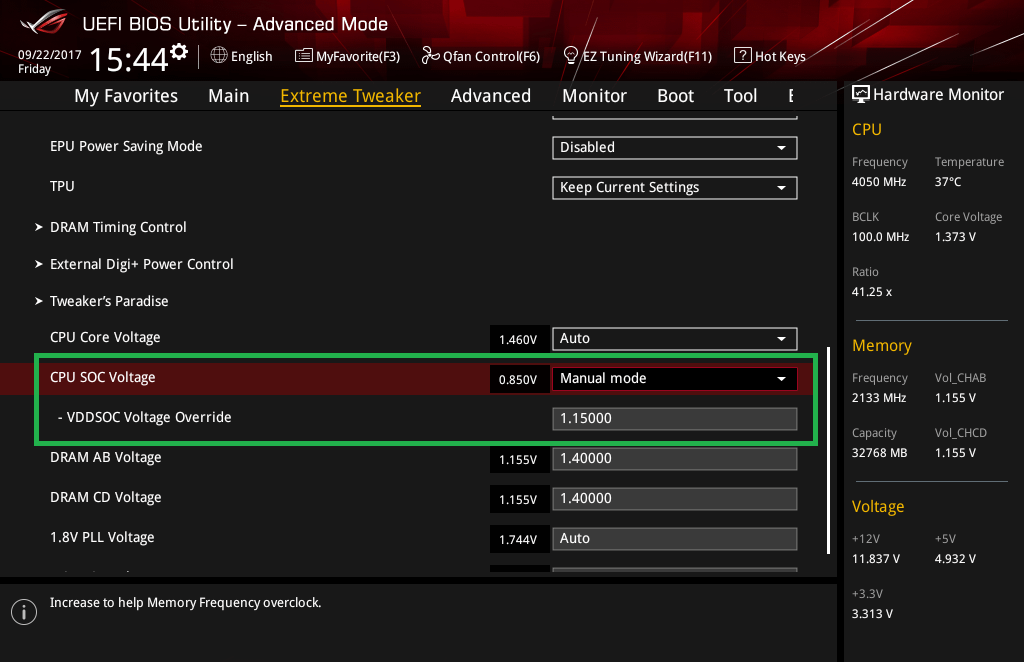
Task: Click the 4050 MHz CPU frequency value
Action: point(879,182)
